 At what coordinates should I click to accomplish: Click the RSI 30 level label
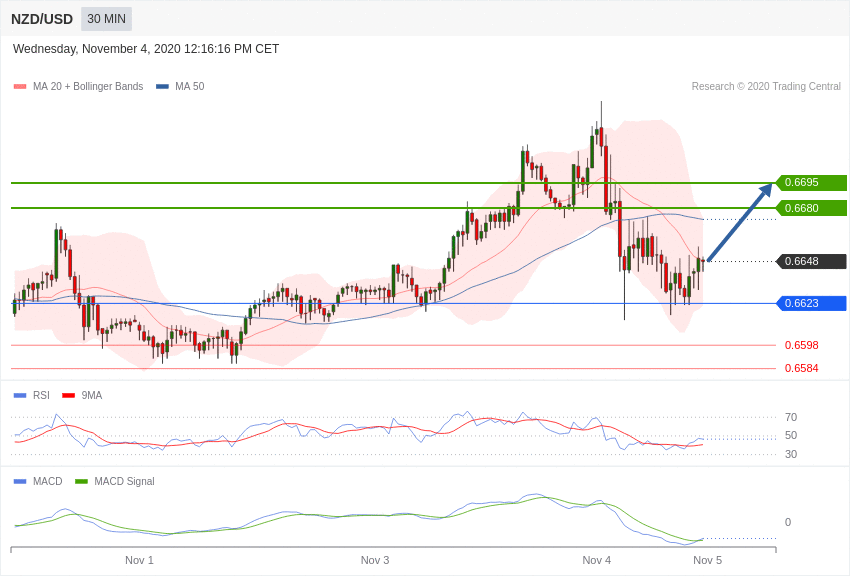pos(791,454)
